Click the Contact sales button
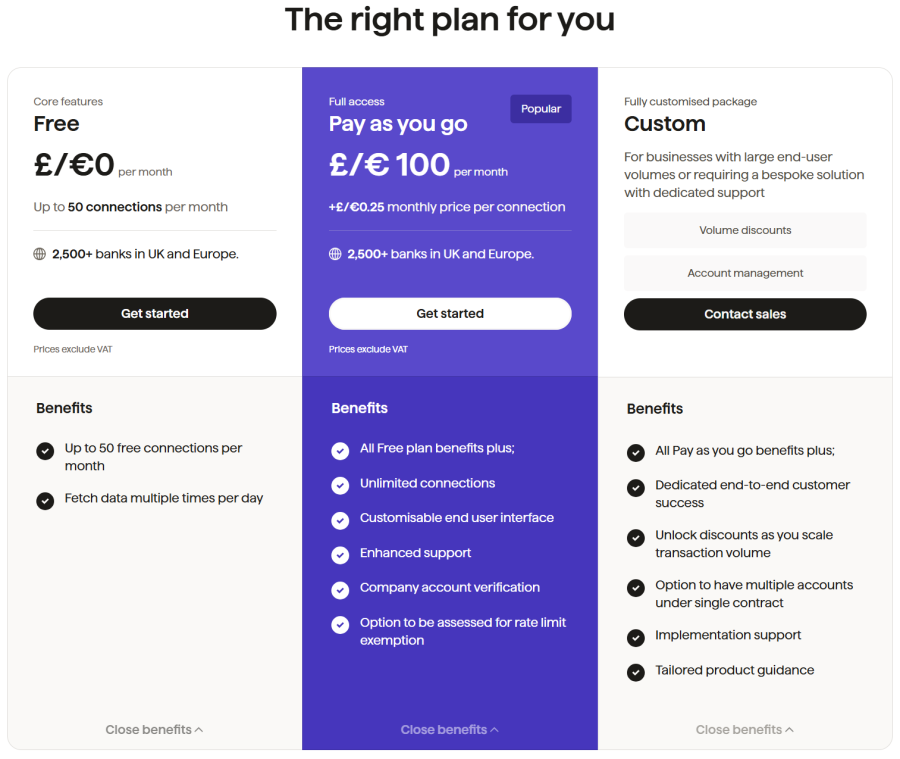Screen dimensions: 900x759 tap(745, 314)
